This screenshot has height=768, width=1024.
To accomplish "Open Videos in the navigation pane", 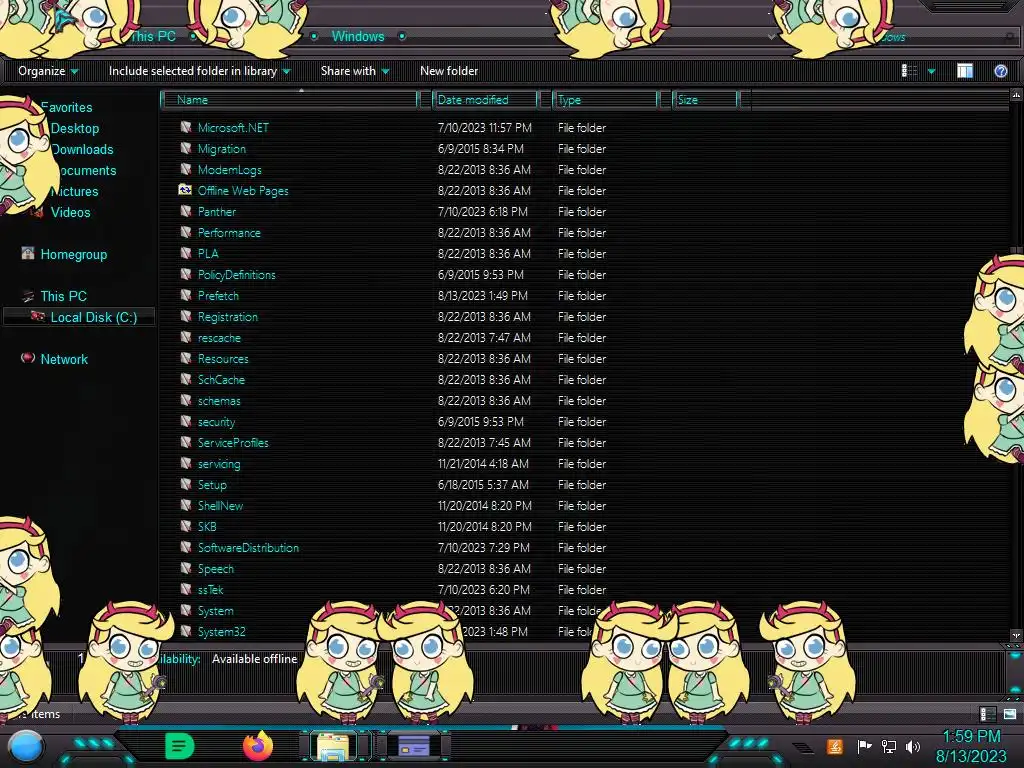I will [x=71, y=212].
